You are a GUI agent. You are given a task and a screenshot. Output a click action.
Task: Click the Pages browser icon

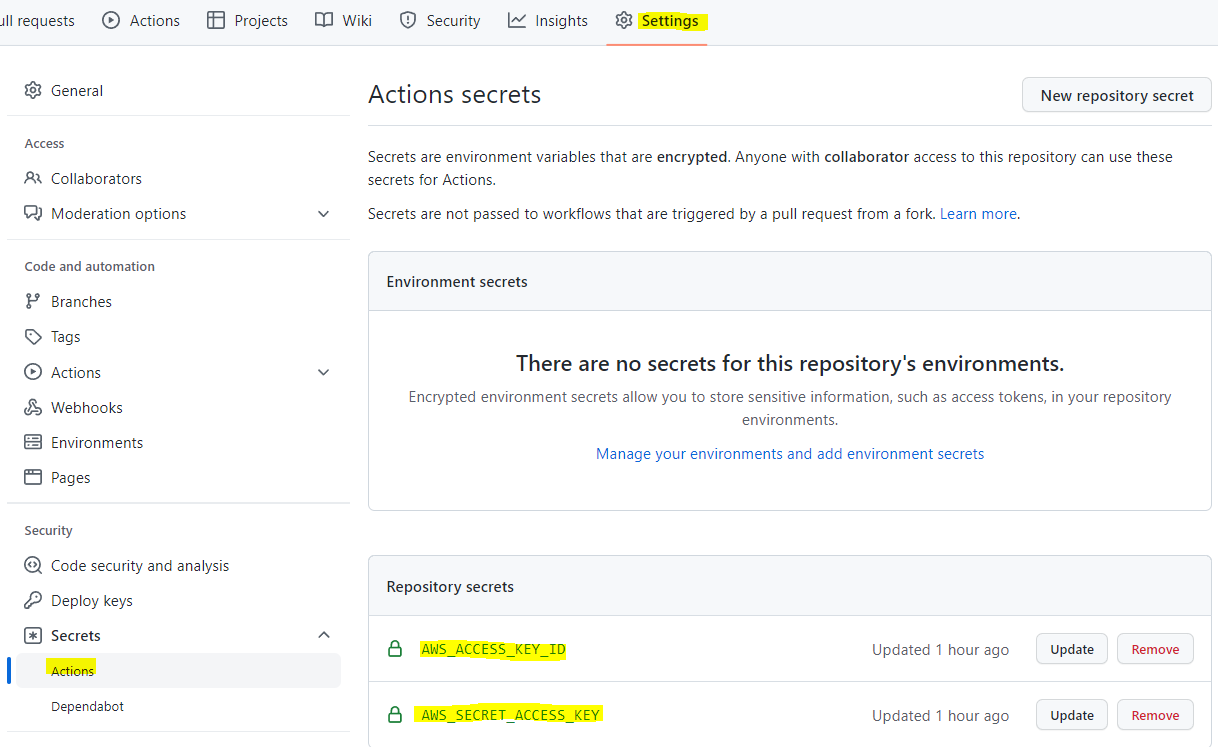33,477
